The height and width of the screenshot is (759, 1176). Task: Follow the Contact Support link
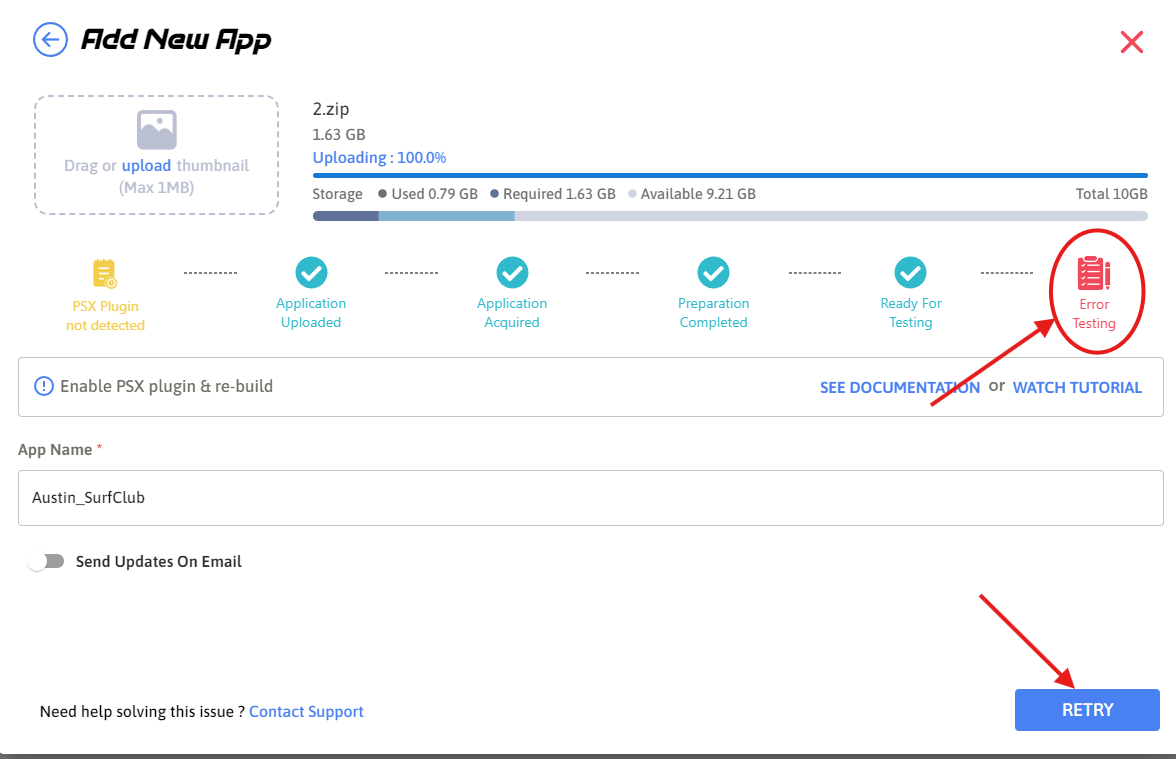(306, 712)
